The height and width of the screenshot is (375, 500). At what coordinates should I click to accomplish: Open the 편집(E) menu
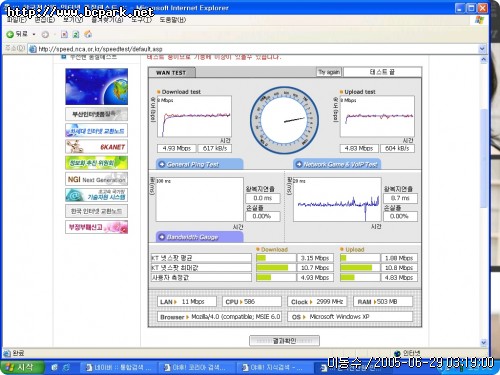[45, 20]
